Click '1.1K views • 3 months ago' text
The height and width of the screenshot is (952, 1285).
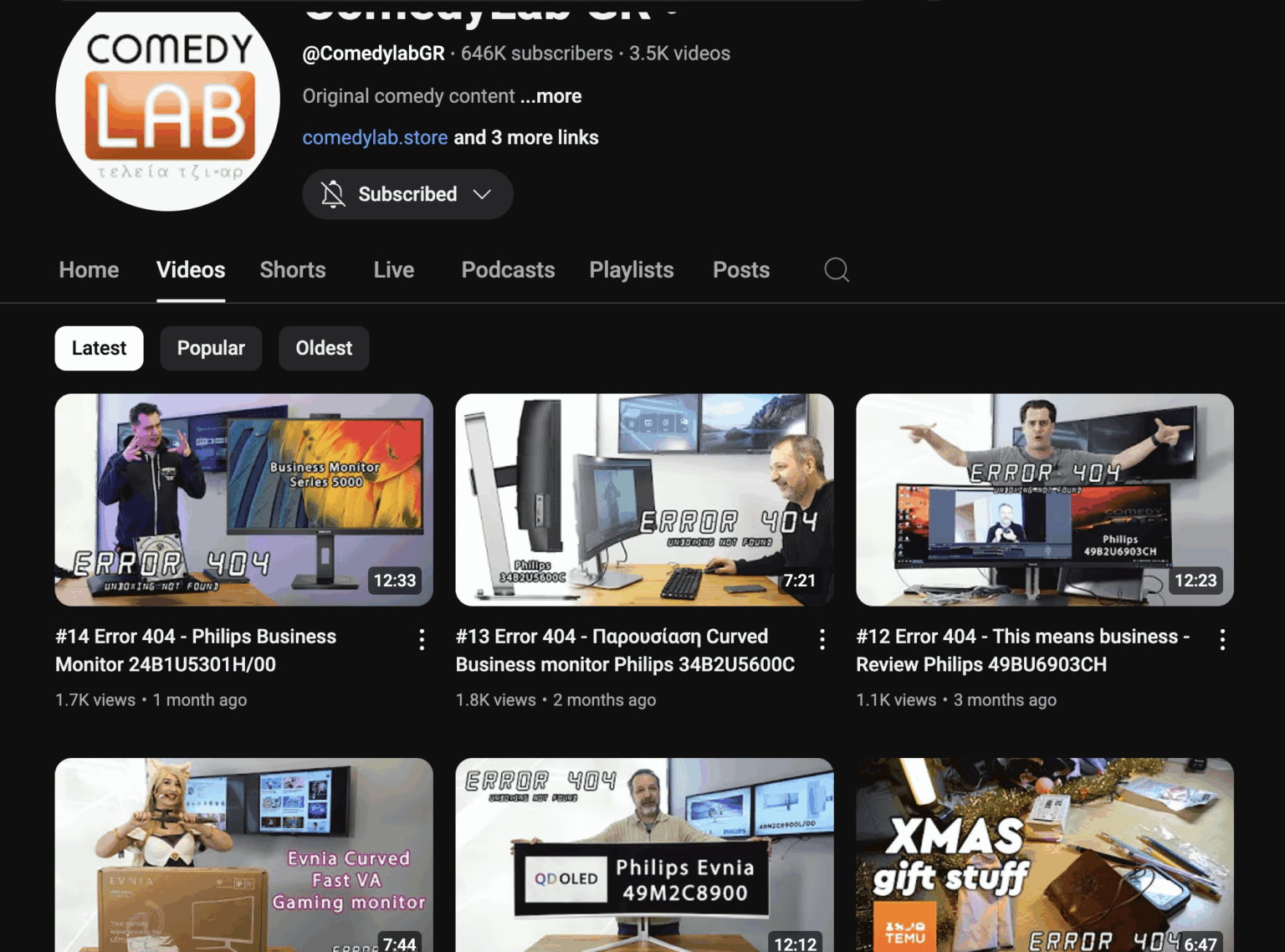pyautogui.click(x=956, y=699)
